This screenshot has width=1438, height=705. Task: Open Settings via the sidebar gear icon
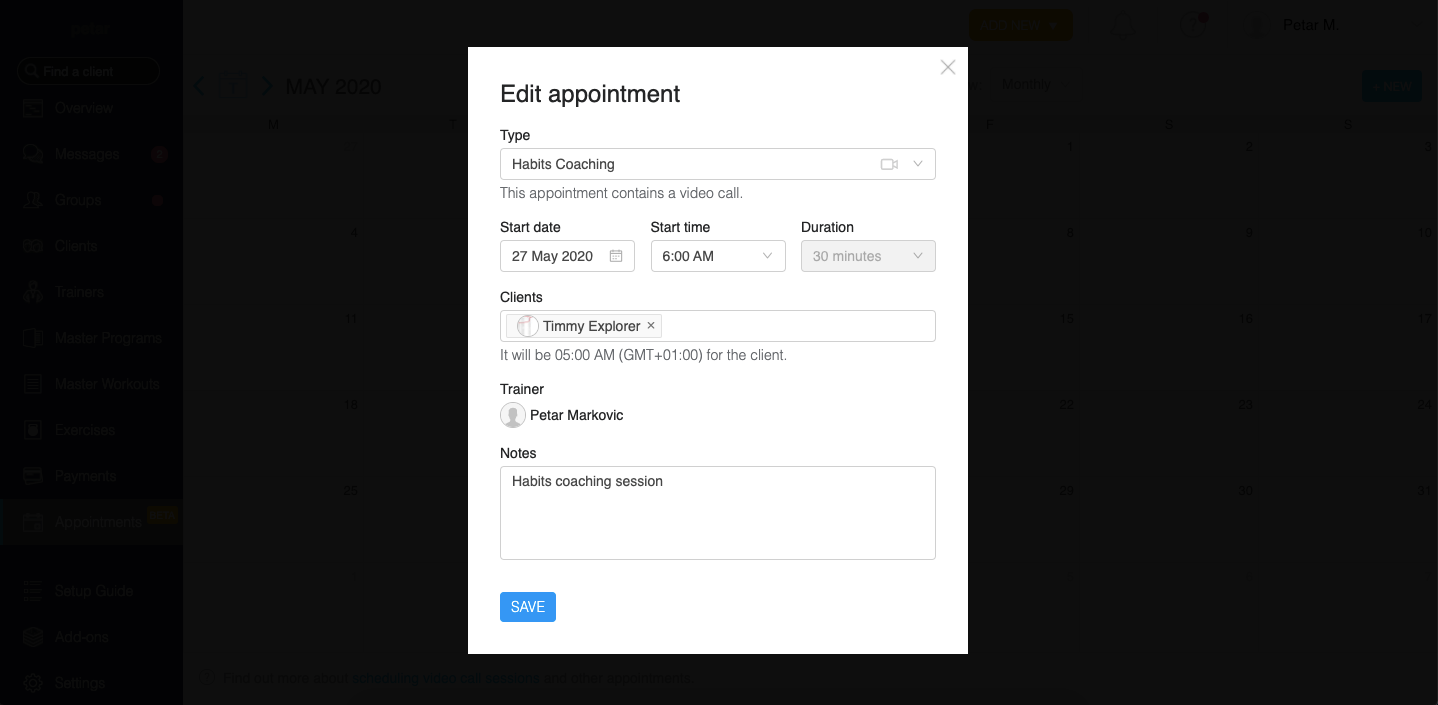tap(33, 683)
